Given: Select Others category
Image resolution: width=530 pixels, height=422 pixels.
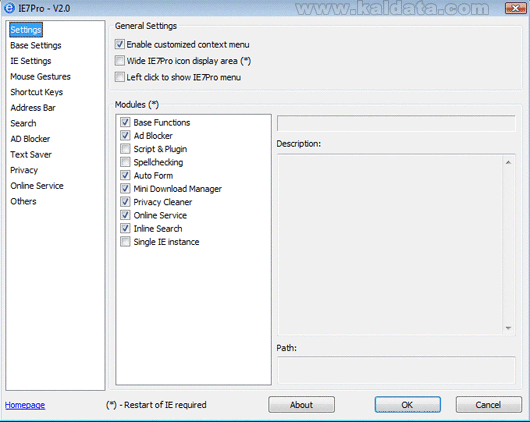Looking at the screenshot, I should (x=23, y=201).
